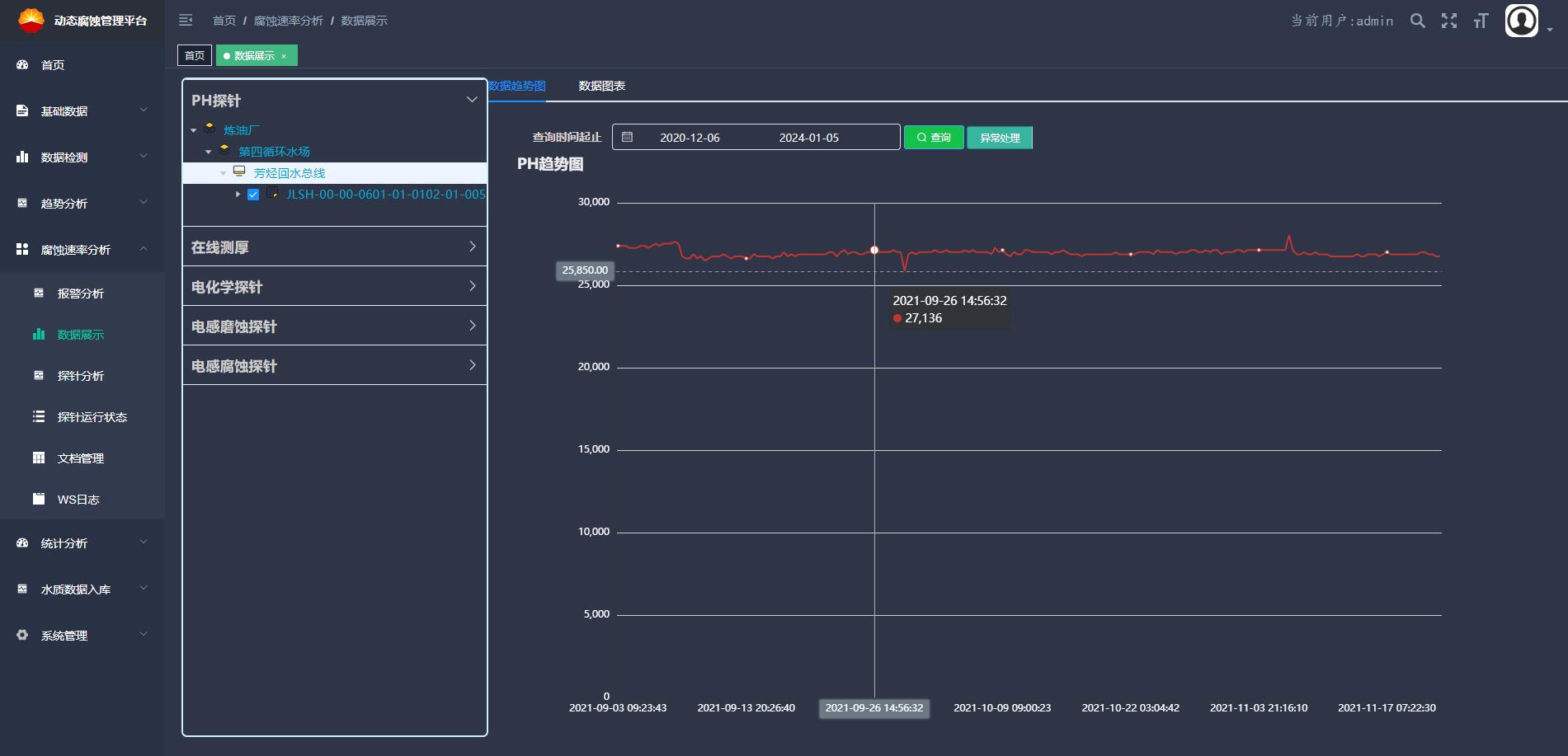Click the 统计分析 dashboard icon

click(x=22, y=542)
